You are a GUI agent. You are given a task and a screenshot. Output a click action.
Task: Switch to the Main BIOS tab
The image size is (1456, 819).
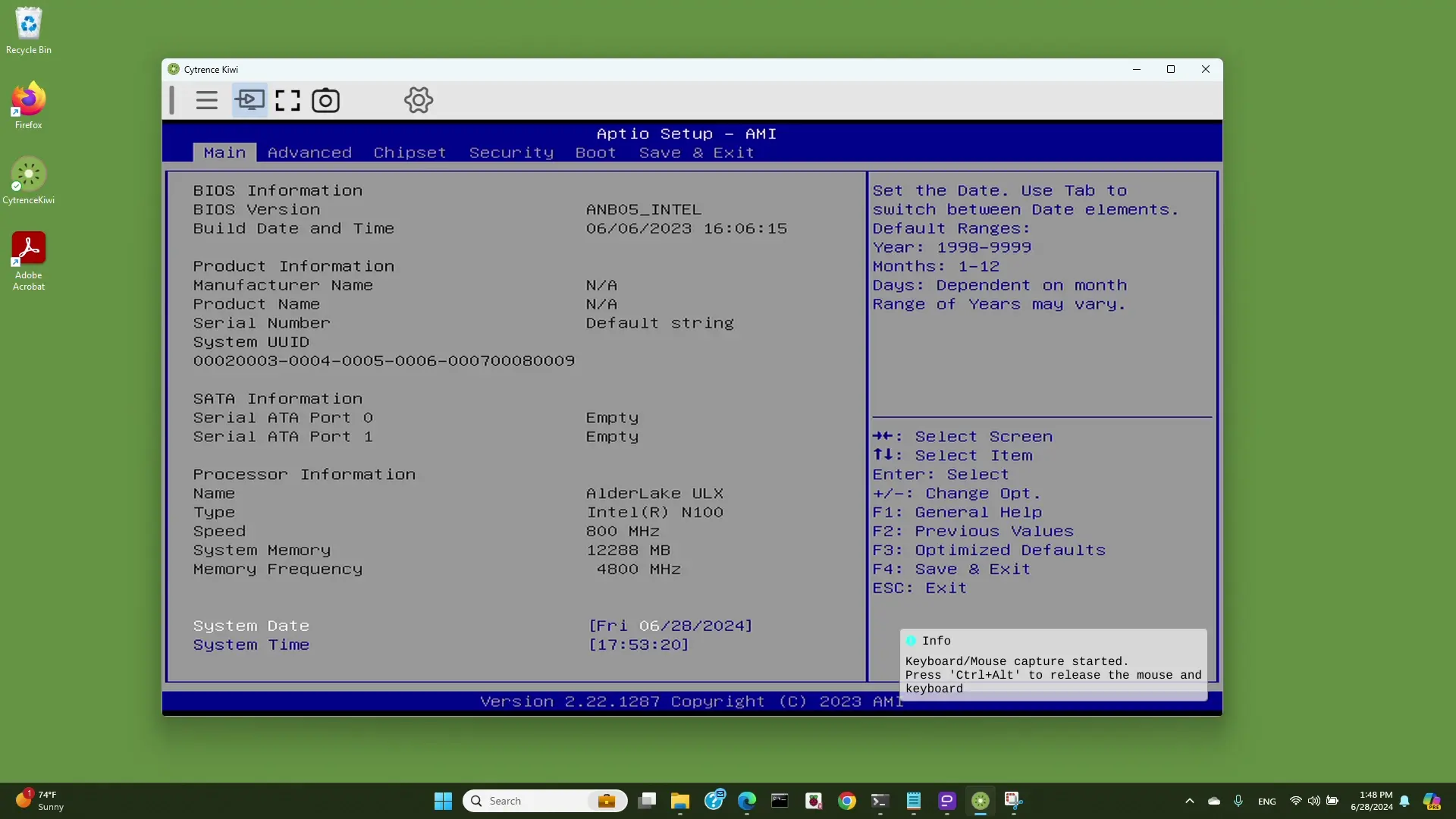point(224,152)
